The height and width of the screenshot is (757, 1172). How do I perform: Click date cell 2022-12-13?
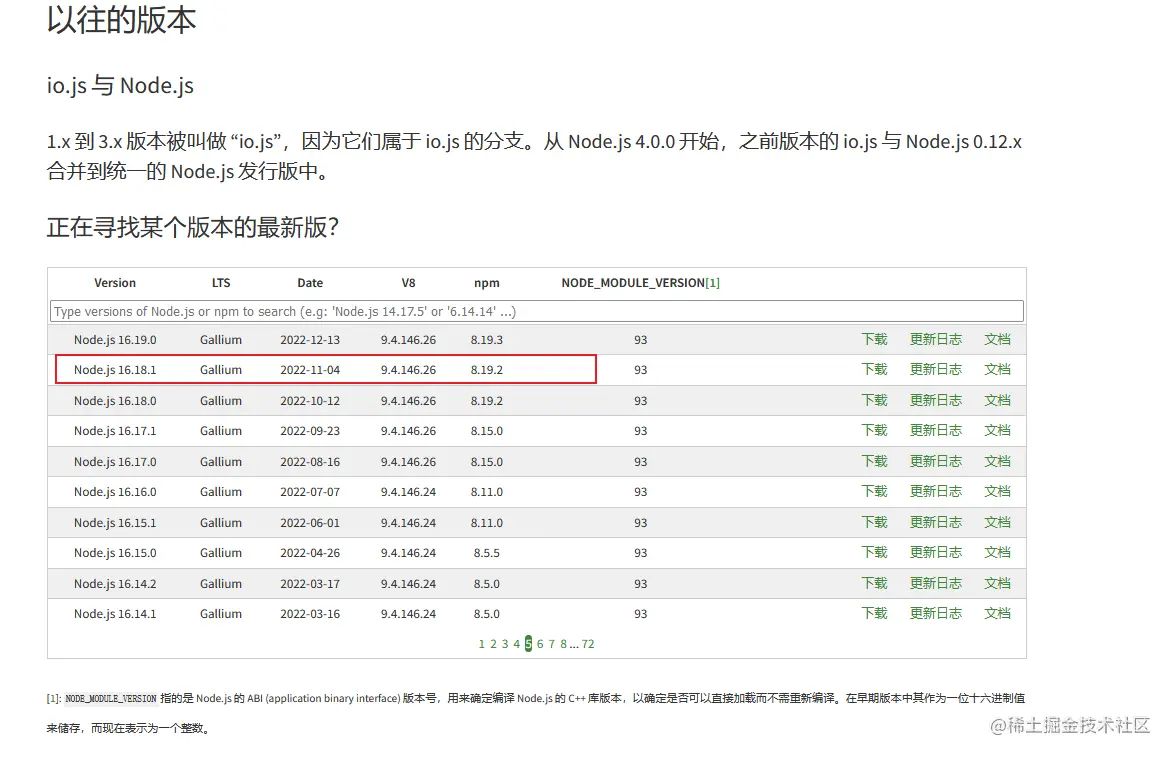click(x=310, y=340)
